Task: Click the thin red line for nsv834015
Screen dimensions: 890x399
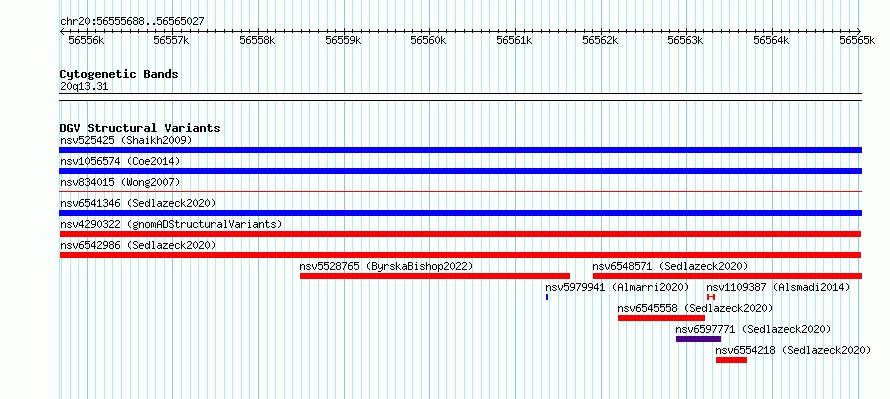Action: click(x=460, y=192)
